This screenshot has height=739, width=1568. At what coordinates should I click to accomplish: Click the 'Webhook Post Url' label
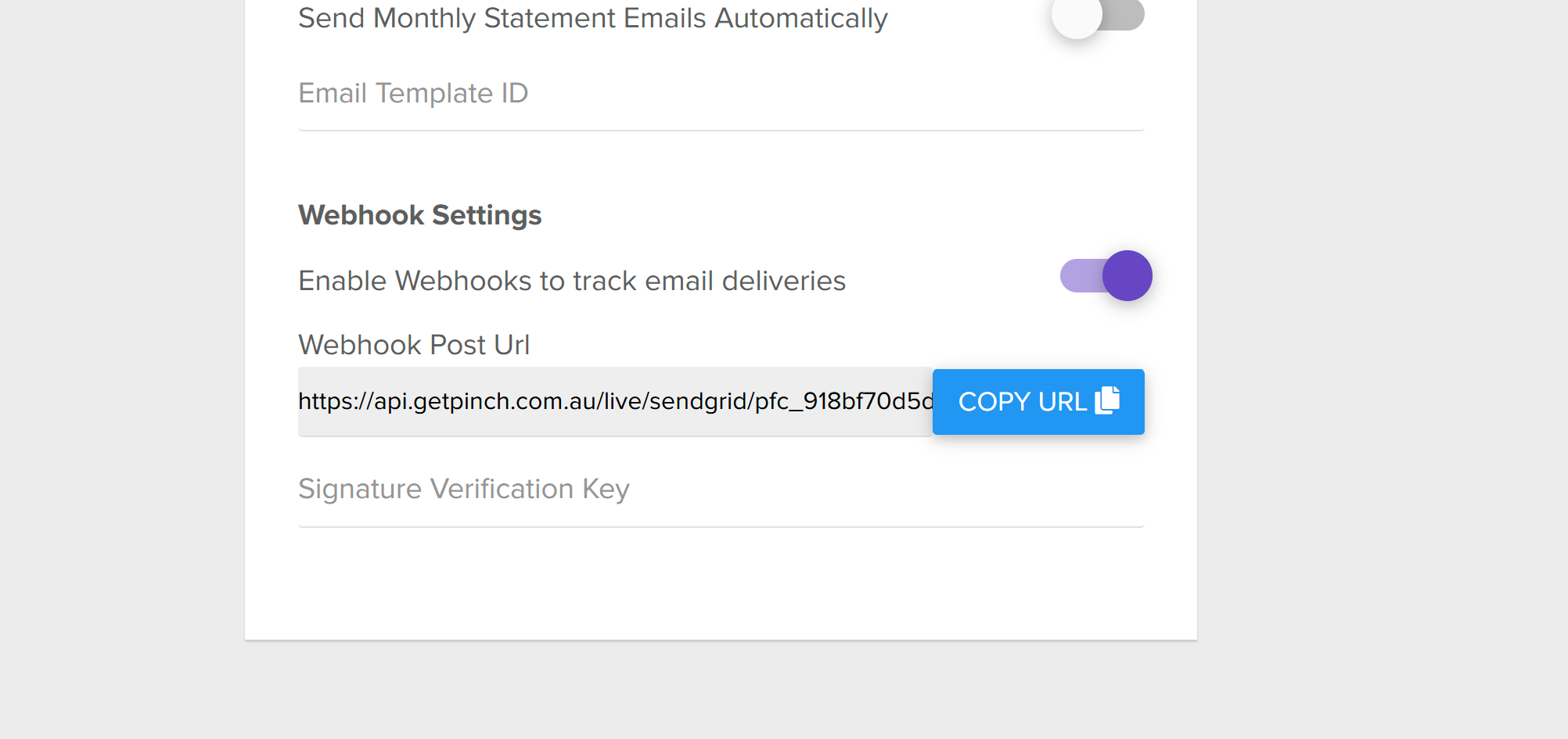click(414, 345)
